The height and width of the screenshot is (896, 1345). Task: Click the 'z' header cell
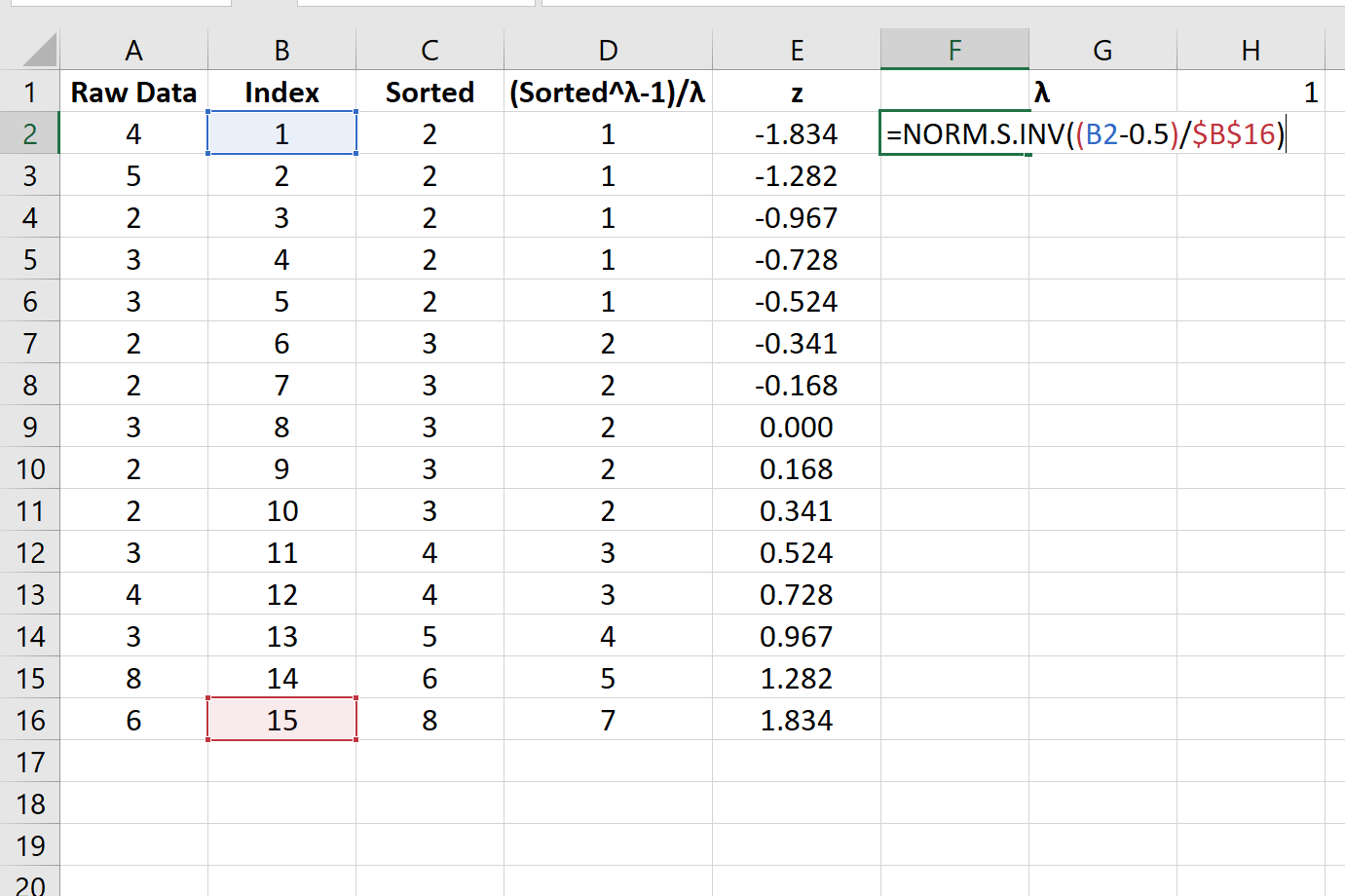(x=797, y=92)
